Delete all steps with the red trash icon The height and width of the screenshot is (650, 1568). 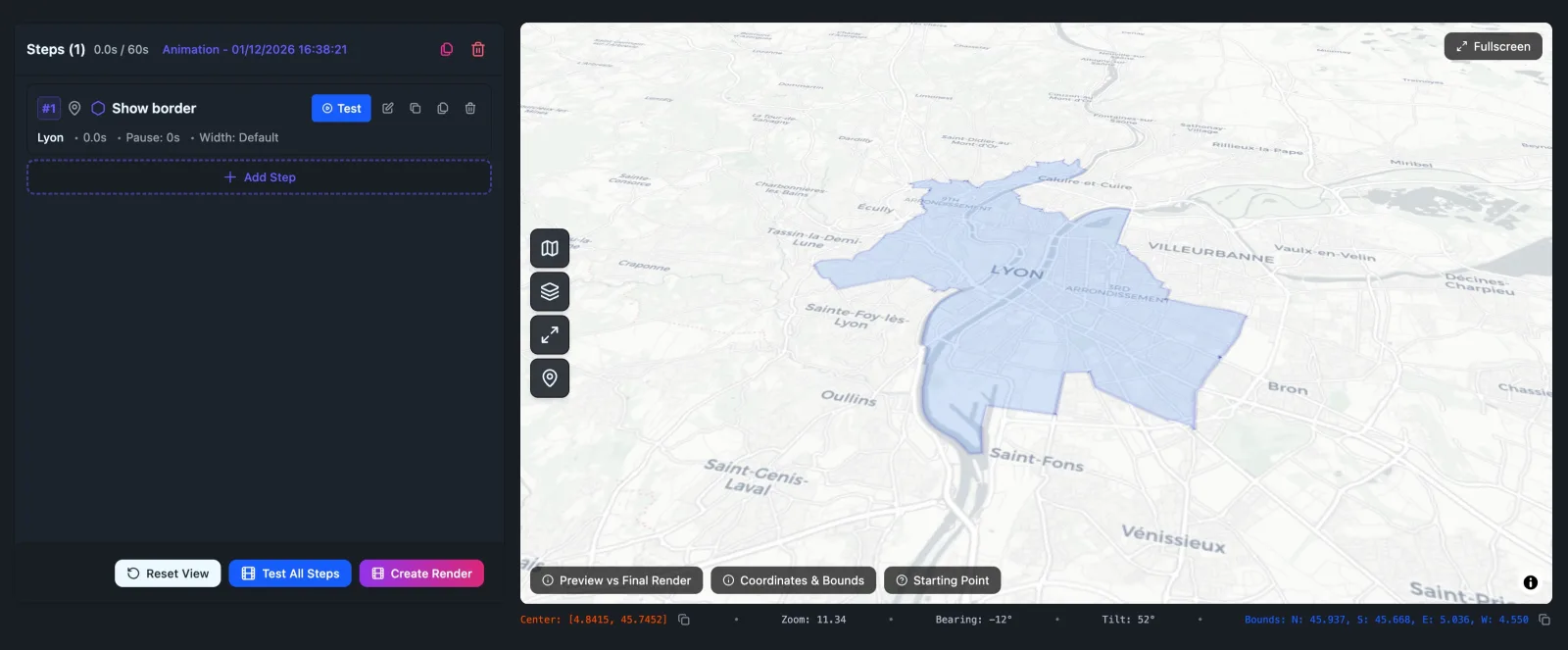click(x=478, y=49)
